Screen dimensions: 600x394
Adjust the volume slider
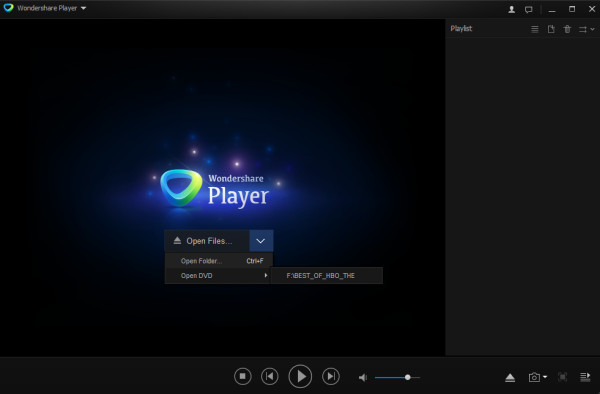397,378
